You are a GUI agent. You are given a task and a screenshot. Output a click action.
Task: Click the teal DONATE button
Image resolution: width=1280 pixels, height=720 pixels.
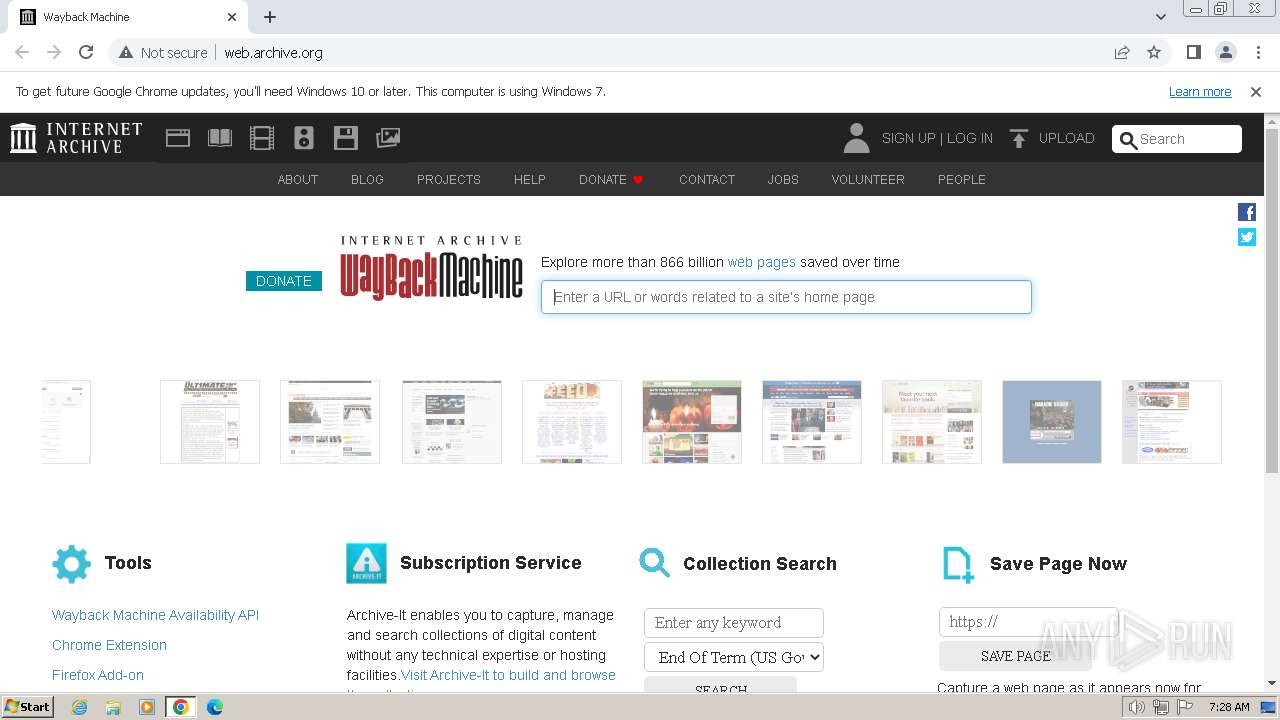point(284,281)
